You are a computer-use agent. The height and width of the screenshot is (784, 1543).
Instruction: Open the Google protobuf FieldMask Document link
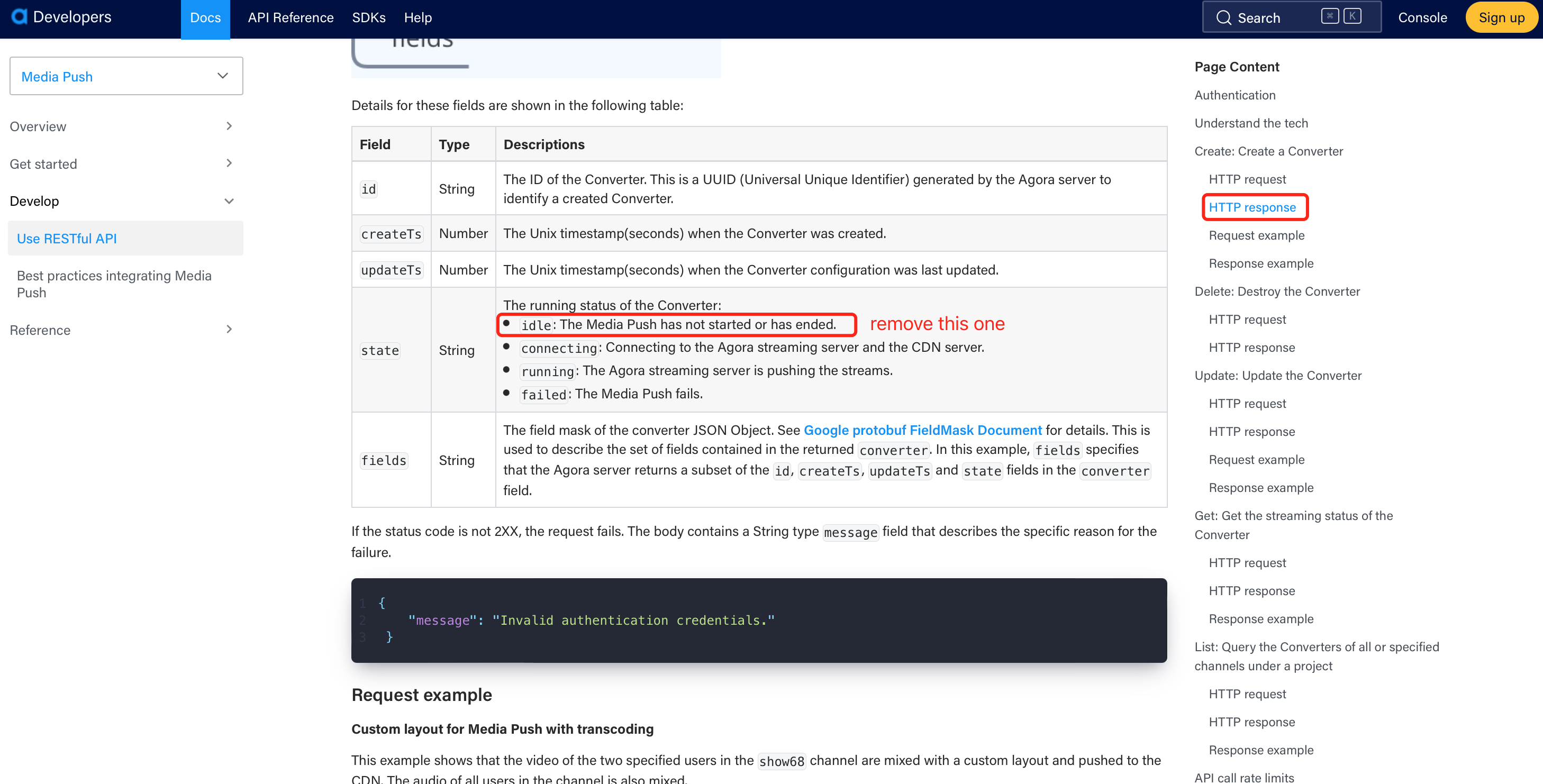point(922,430)
